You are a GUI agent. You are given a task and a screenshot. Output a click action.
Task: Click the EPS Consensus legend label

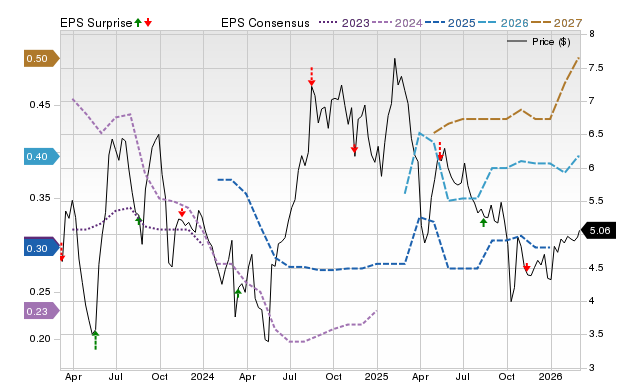[x=265, y=23]
